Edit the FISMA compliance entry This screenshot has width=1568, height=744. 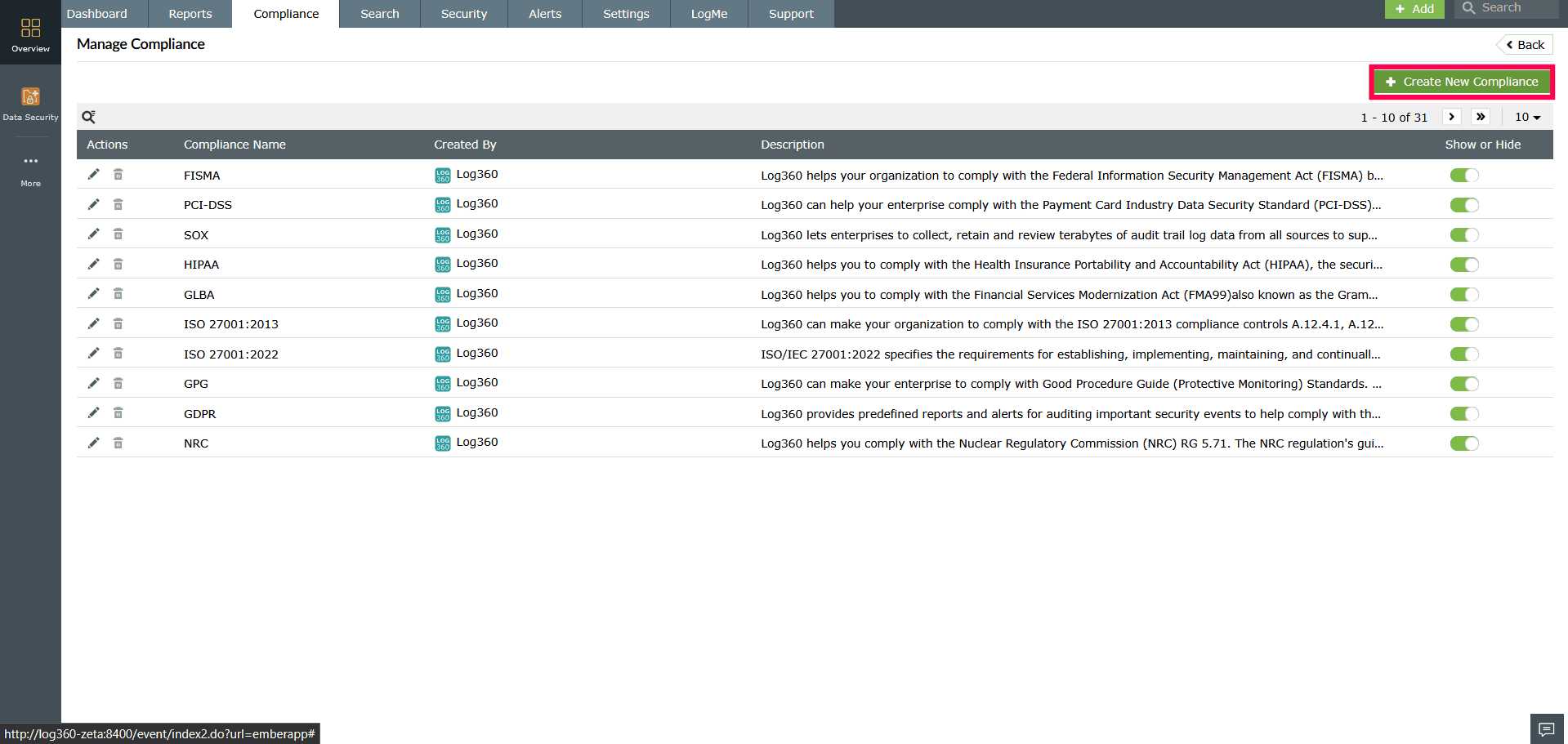pos(93,174)
